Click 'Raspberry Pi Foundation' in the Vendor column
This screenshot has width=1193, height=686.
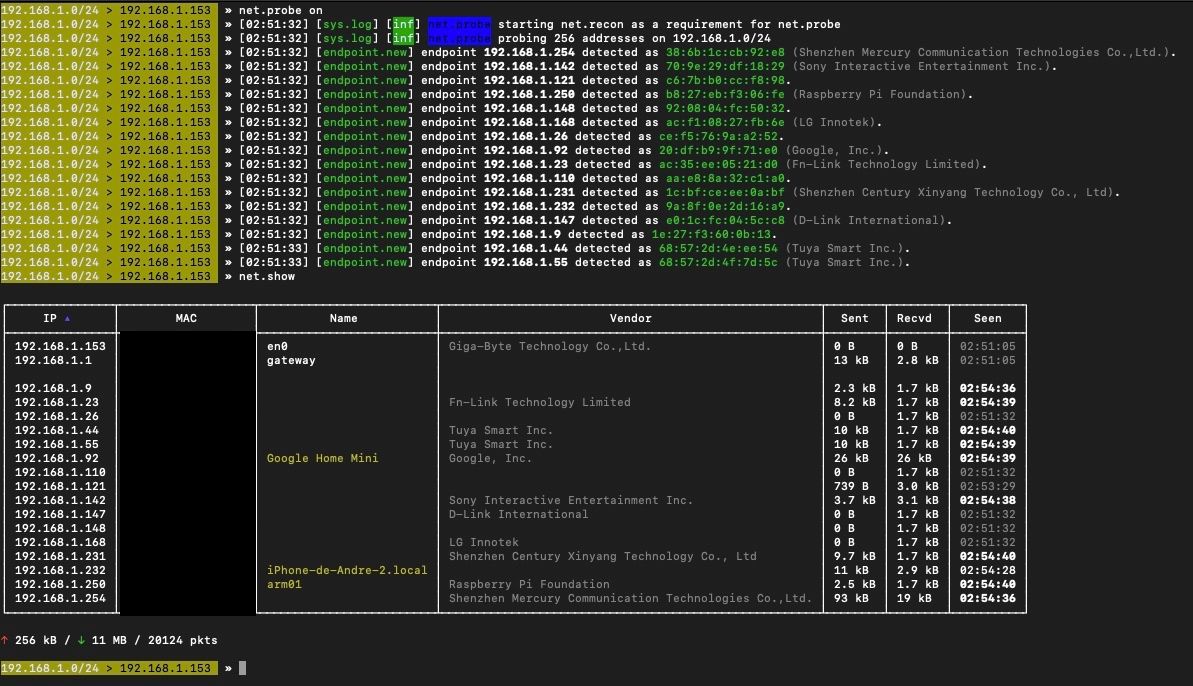529,584
